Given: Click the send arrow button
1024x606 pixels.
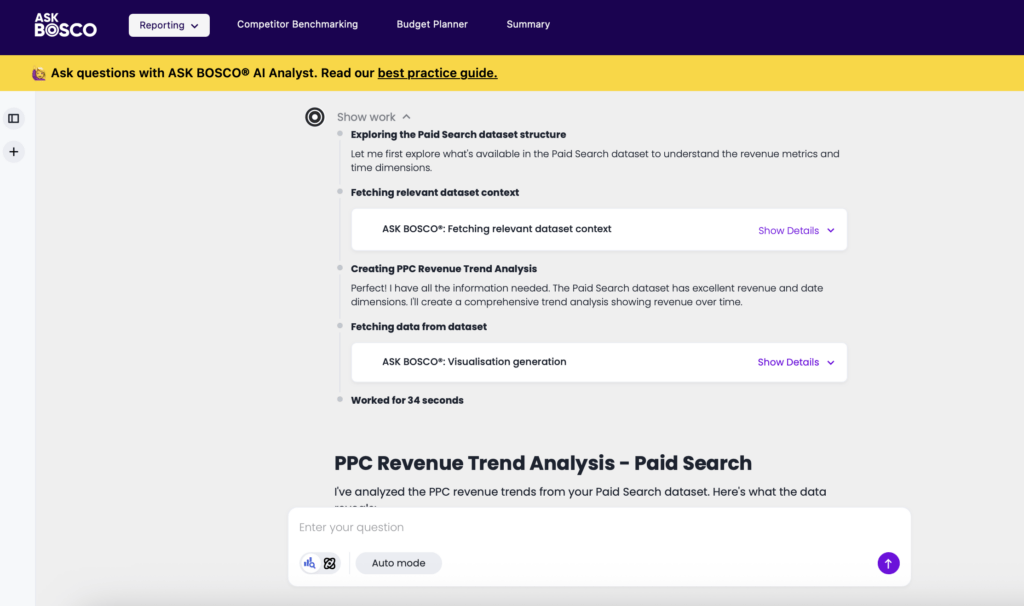Looking at the screenshot, I should coord(888,563).
